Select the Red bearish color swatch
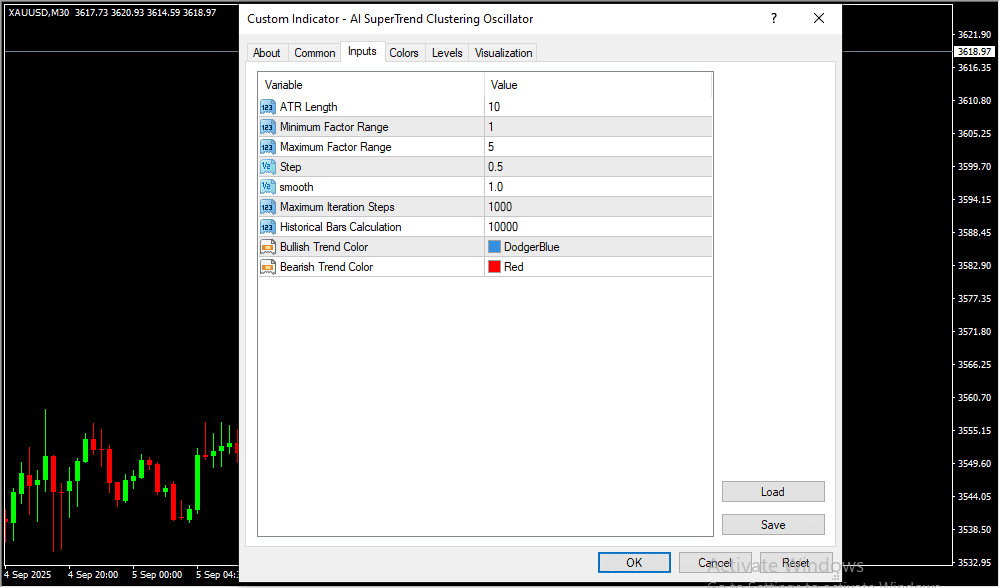The image size is (1000, 588). [x=494, y=267]
